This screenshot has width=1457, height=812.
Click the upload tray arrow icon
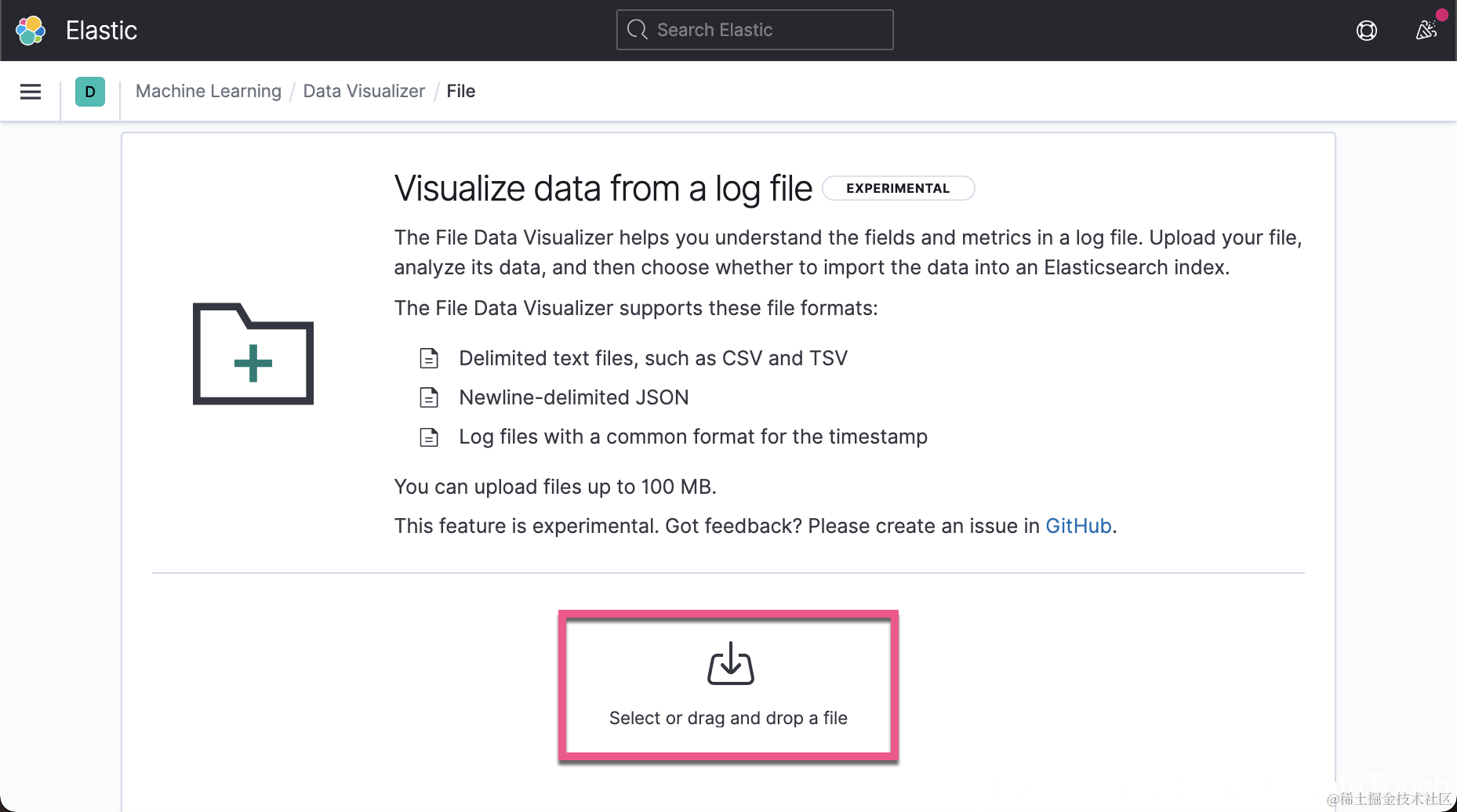(x=730, y=663)
